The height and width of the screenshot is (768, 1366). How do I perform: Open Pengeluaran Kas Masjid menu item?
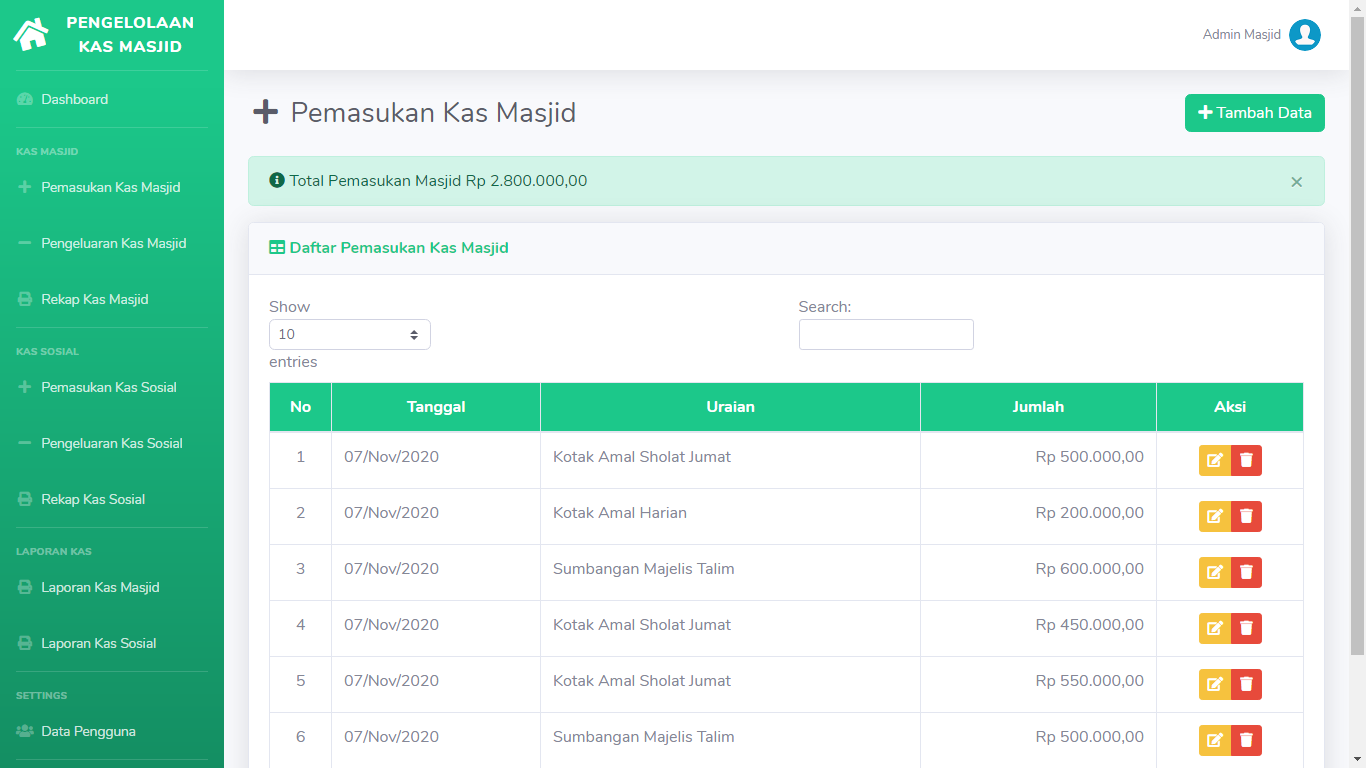pyautogui.click(x=112, y=243)
